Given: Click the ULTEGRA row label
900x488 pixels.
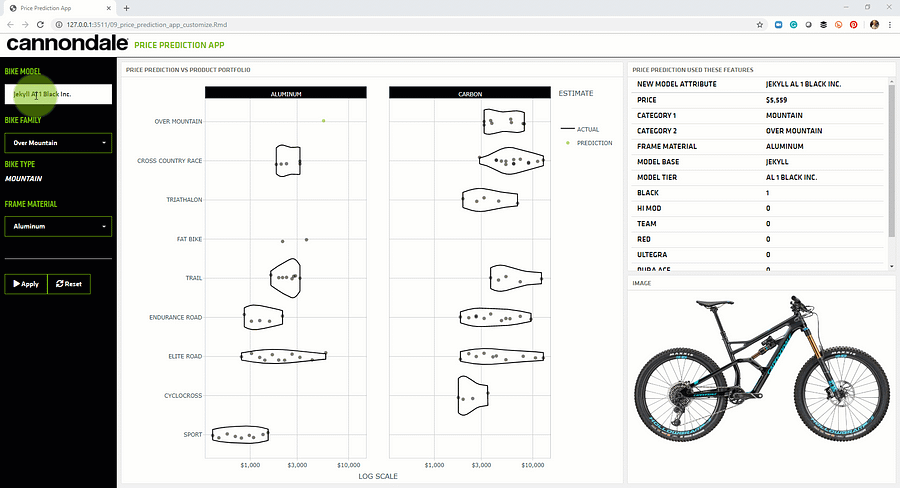Looking at the screenshot, I should [652, 254].
